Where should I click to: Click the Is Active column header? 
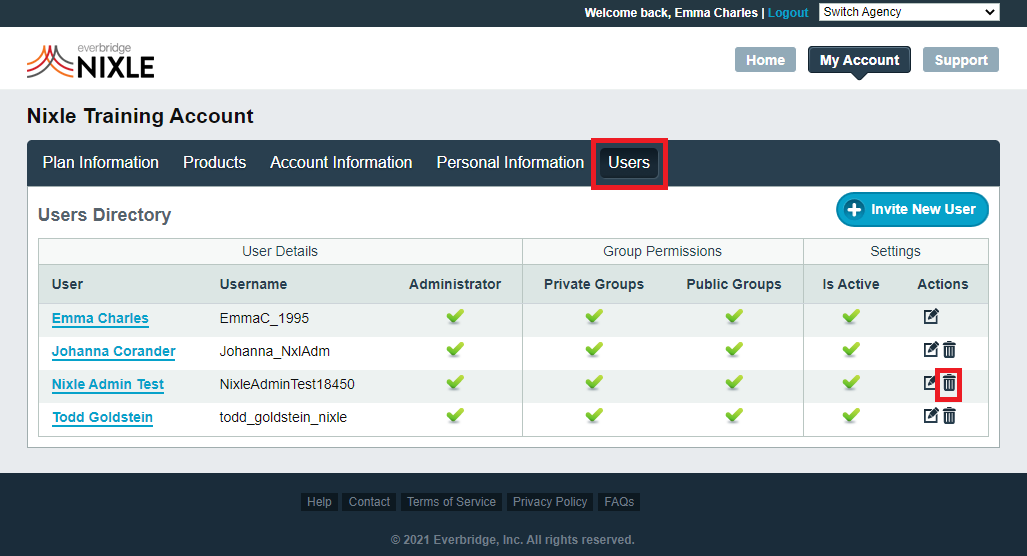tap(851, 284)
